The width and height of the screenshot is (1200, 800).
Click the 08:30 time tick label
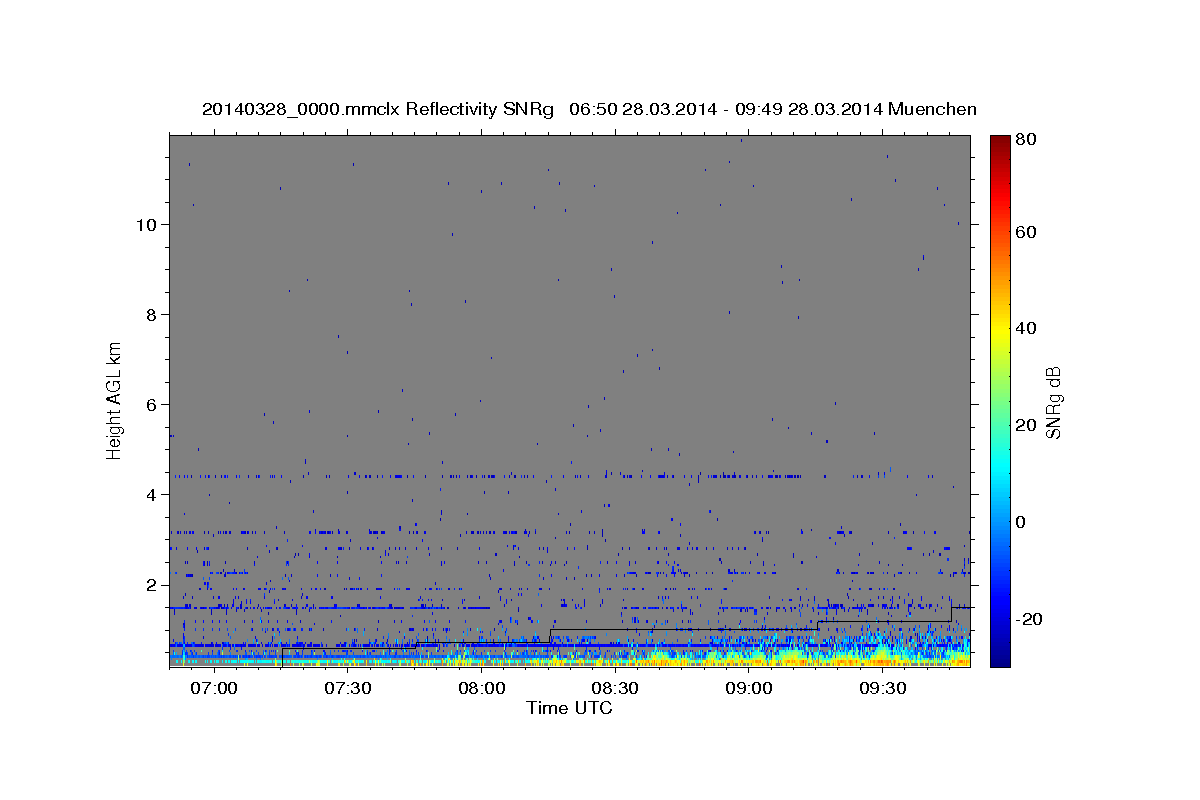point(615,688)
